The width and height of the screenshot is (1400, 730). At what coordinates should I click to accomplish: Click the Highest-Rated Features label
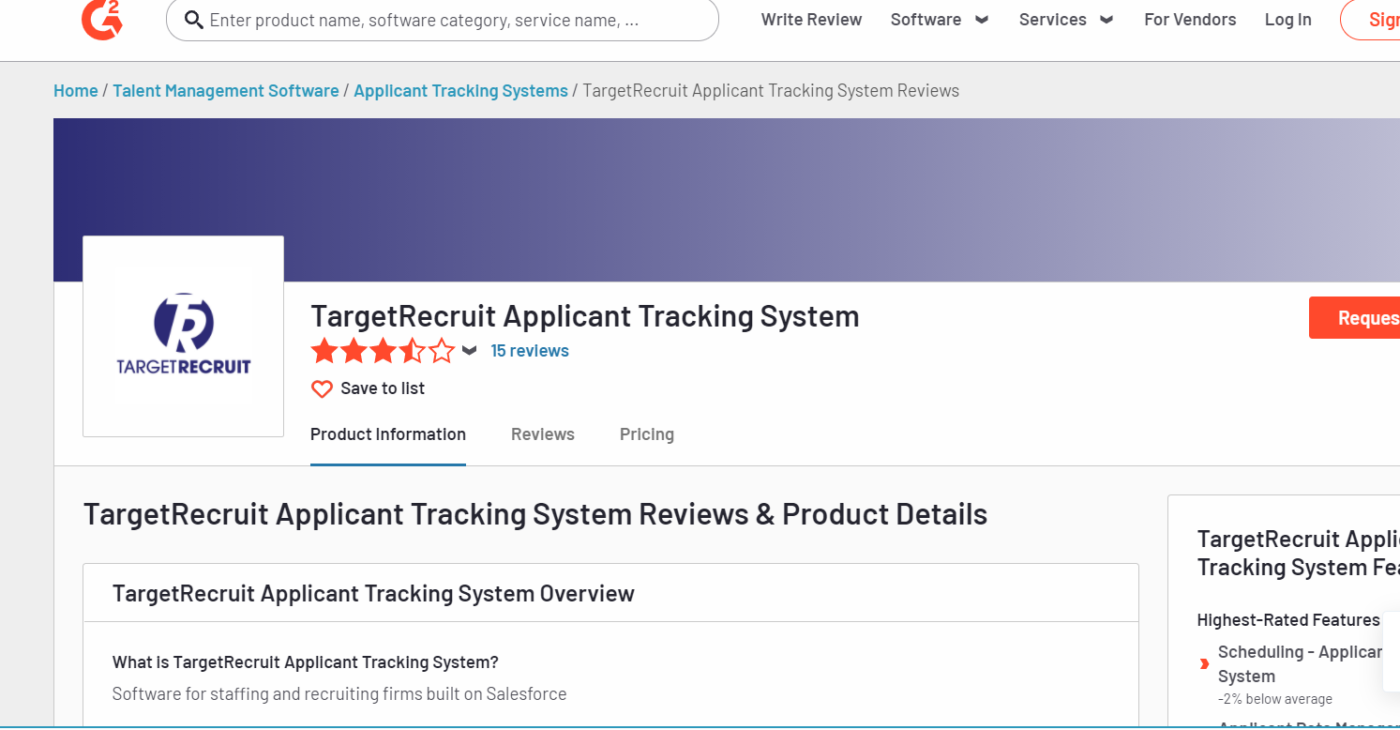click(x=1288, y=620)
